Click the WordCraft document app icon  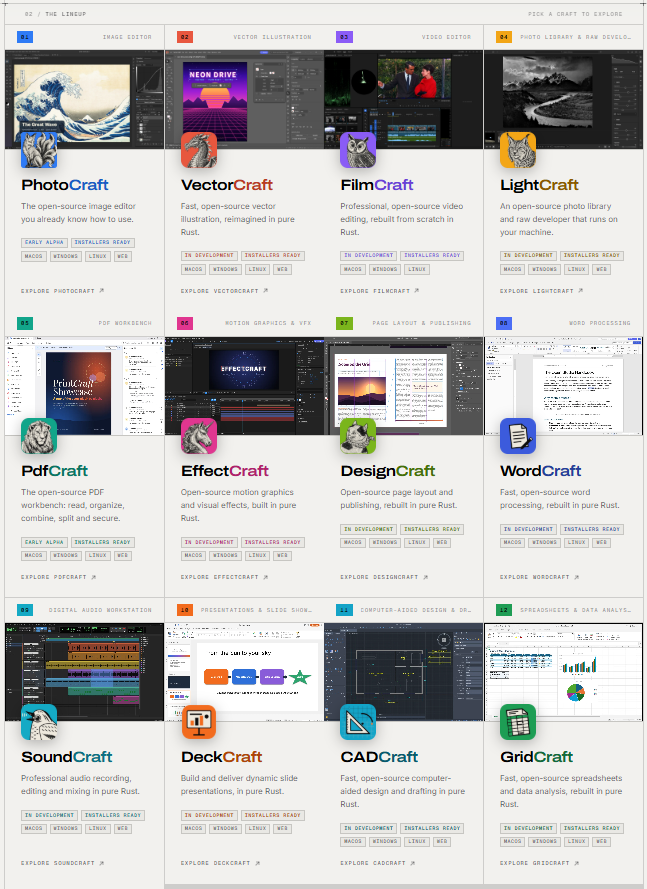(x=518, y=436)
